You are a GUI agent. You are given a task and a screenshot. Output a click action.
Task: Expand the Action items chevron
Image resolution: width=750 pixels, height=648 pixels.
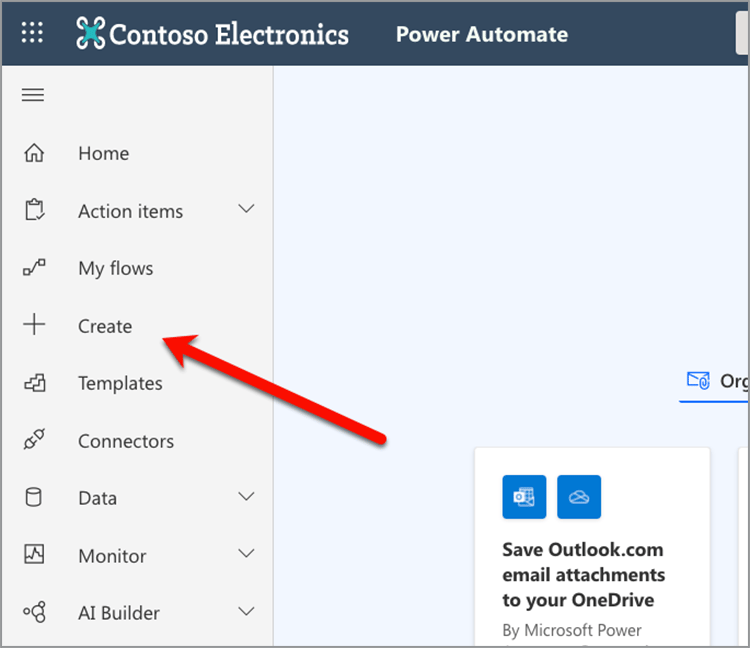[246, 210]
